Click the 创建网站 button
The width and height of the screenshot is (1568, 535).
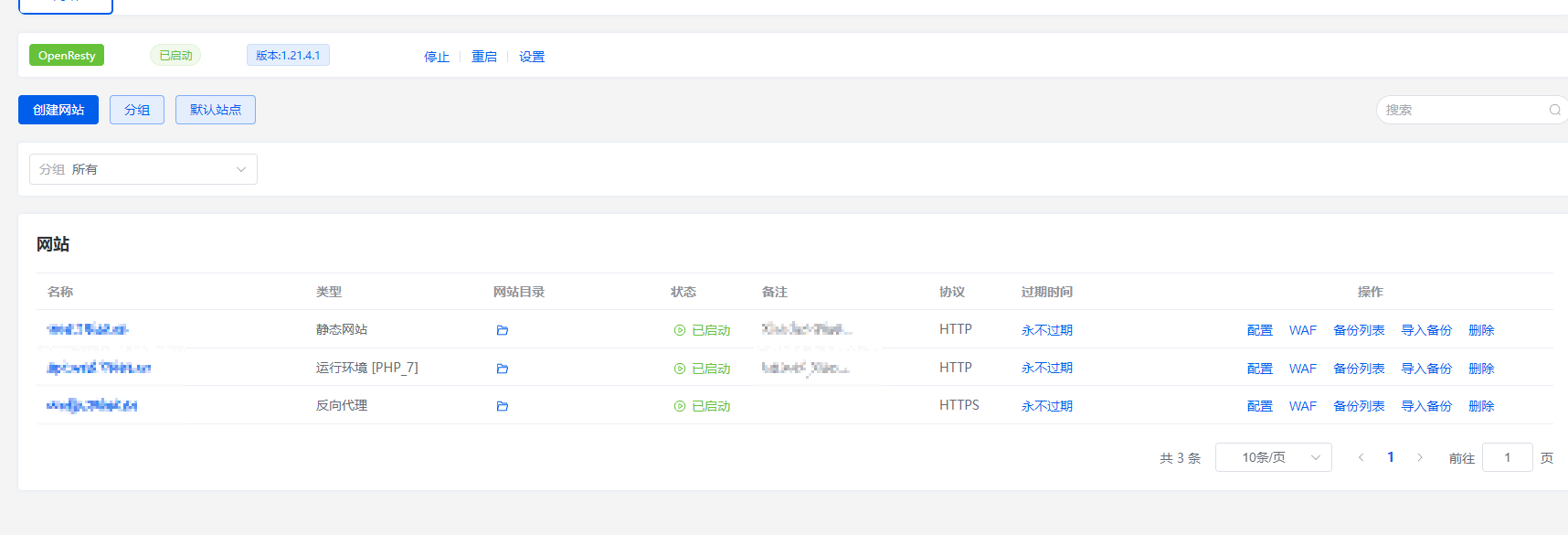click(58, 110)
